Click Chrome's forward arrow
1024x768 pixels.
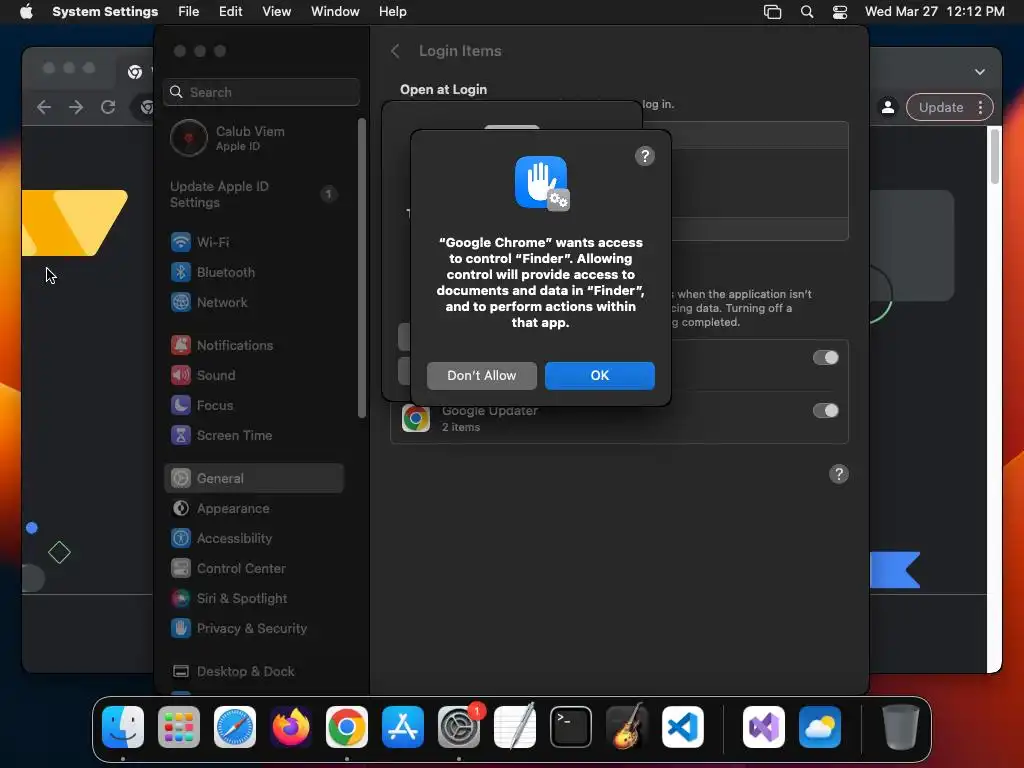click(76, 107)
